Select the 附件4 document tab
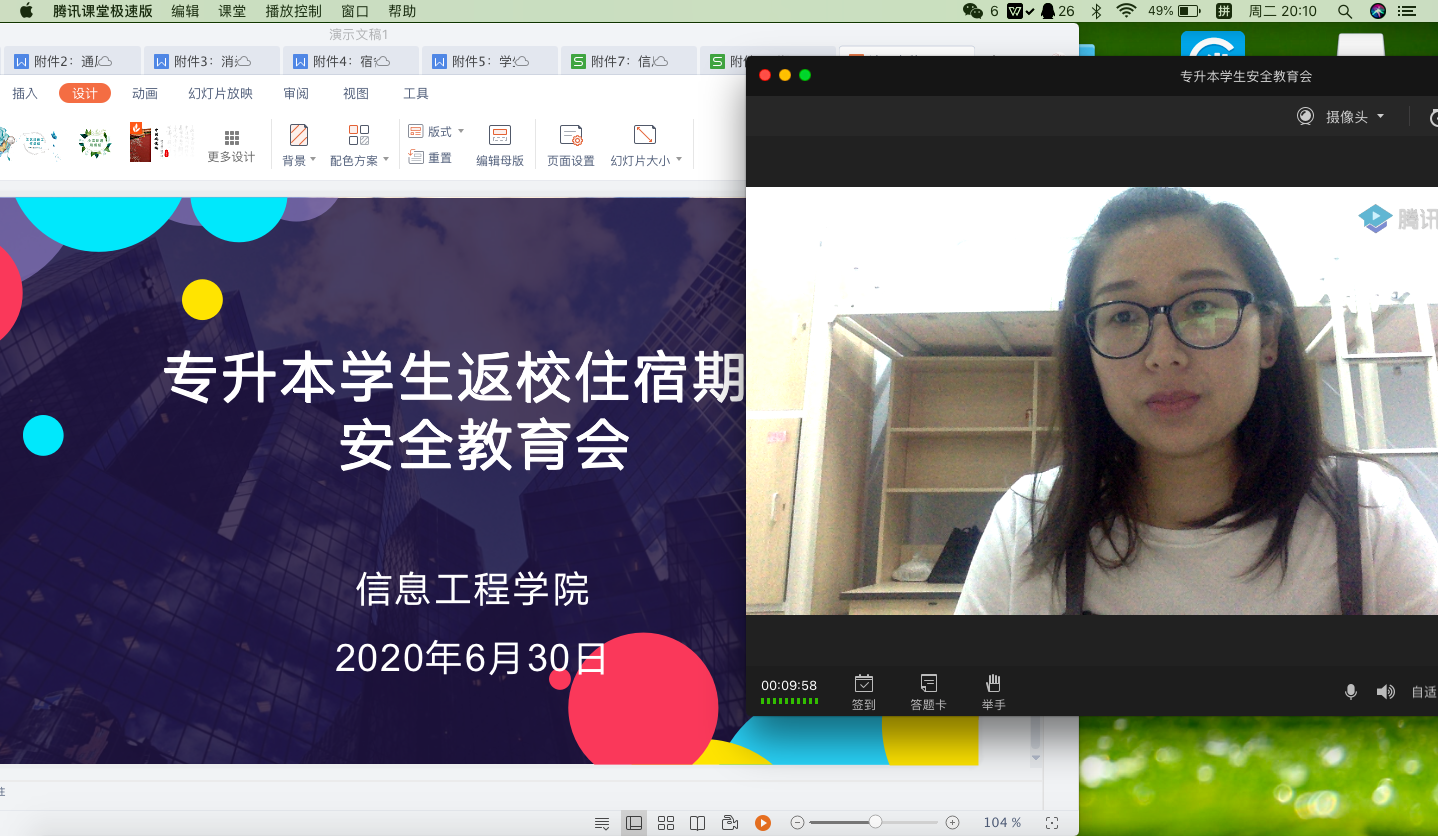Screen dimensions: 1438x836 coord(342,61)
